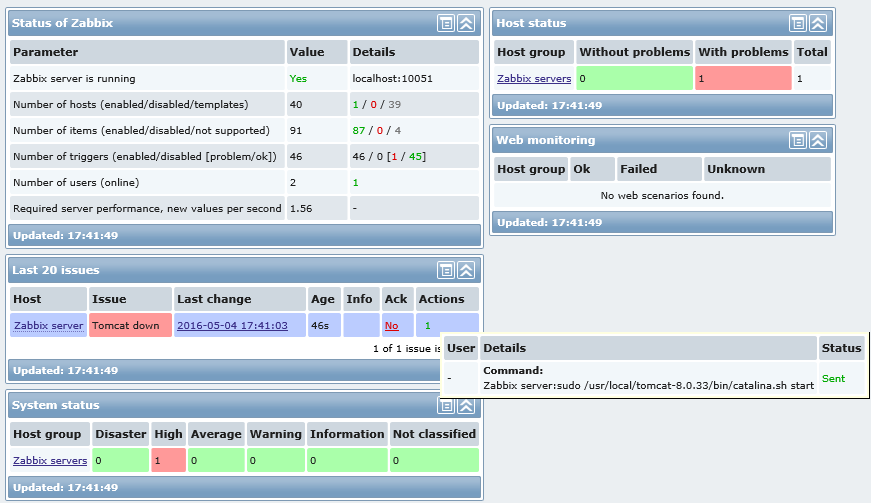Click 'Not classified' column header
Image resolution: width=871 pixels, height=503 pixels.
pos(434,434)
